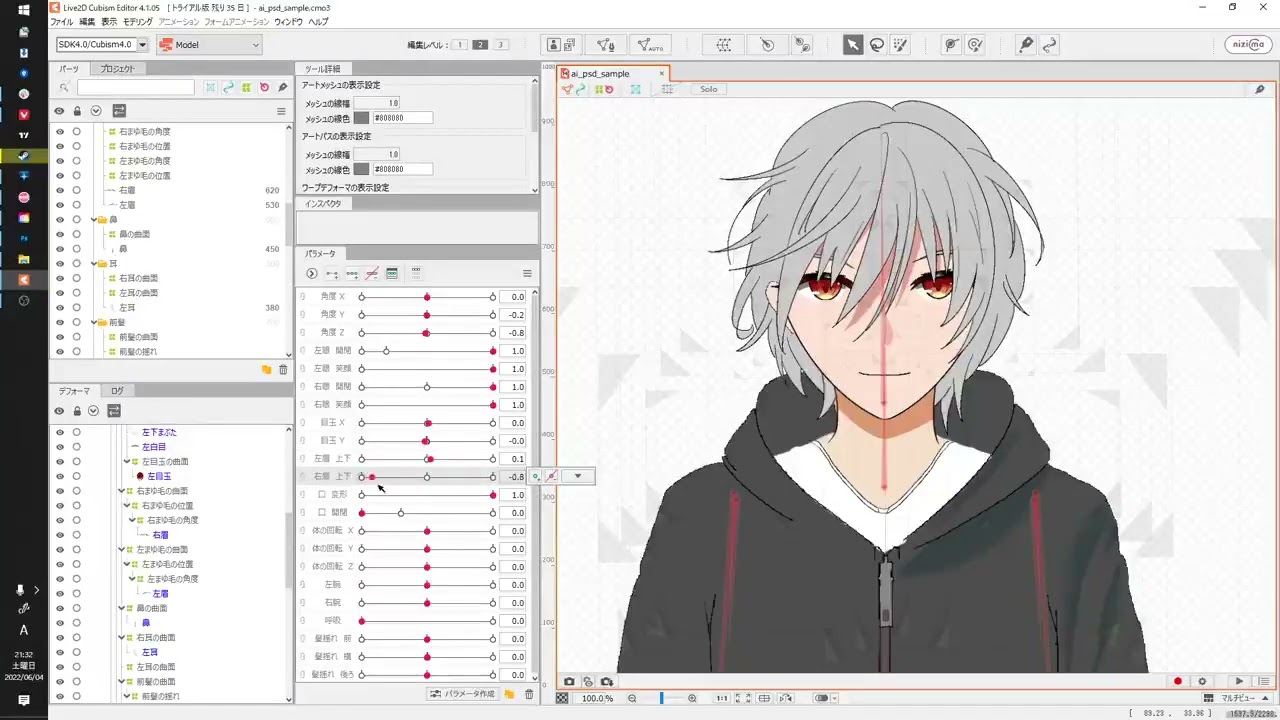Click the play button at canvas bottom
The height and width of the screenshot is (720, 1280).
[1240, 681]
